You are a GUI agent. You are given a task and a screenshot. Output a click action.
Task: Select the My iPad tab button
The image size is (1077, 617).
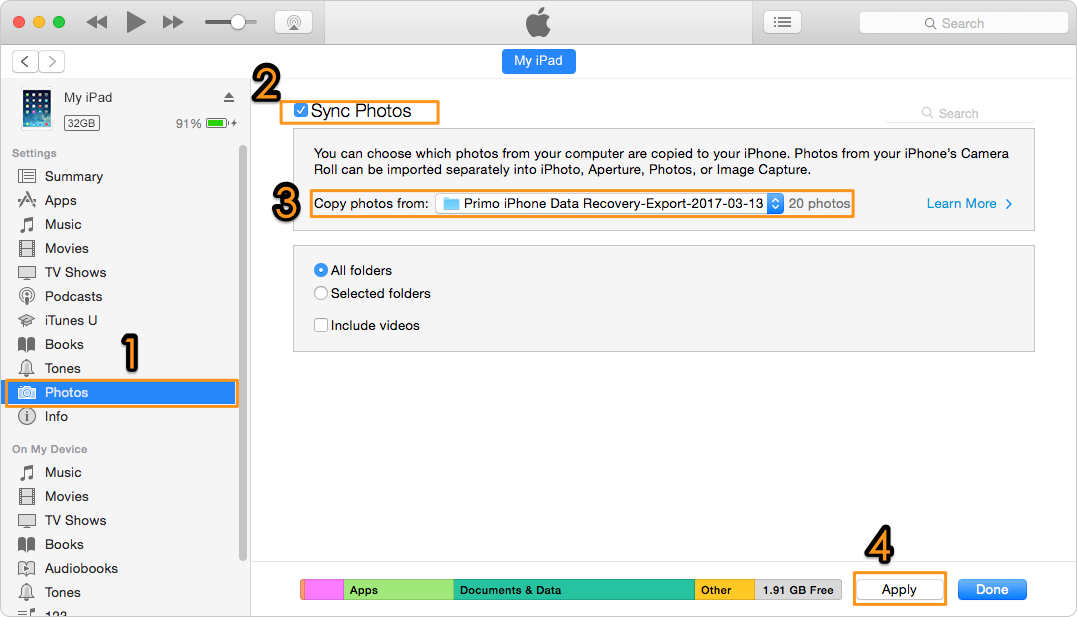tap(538, 61)
